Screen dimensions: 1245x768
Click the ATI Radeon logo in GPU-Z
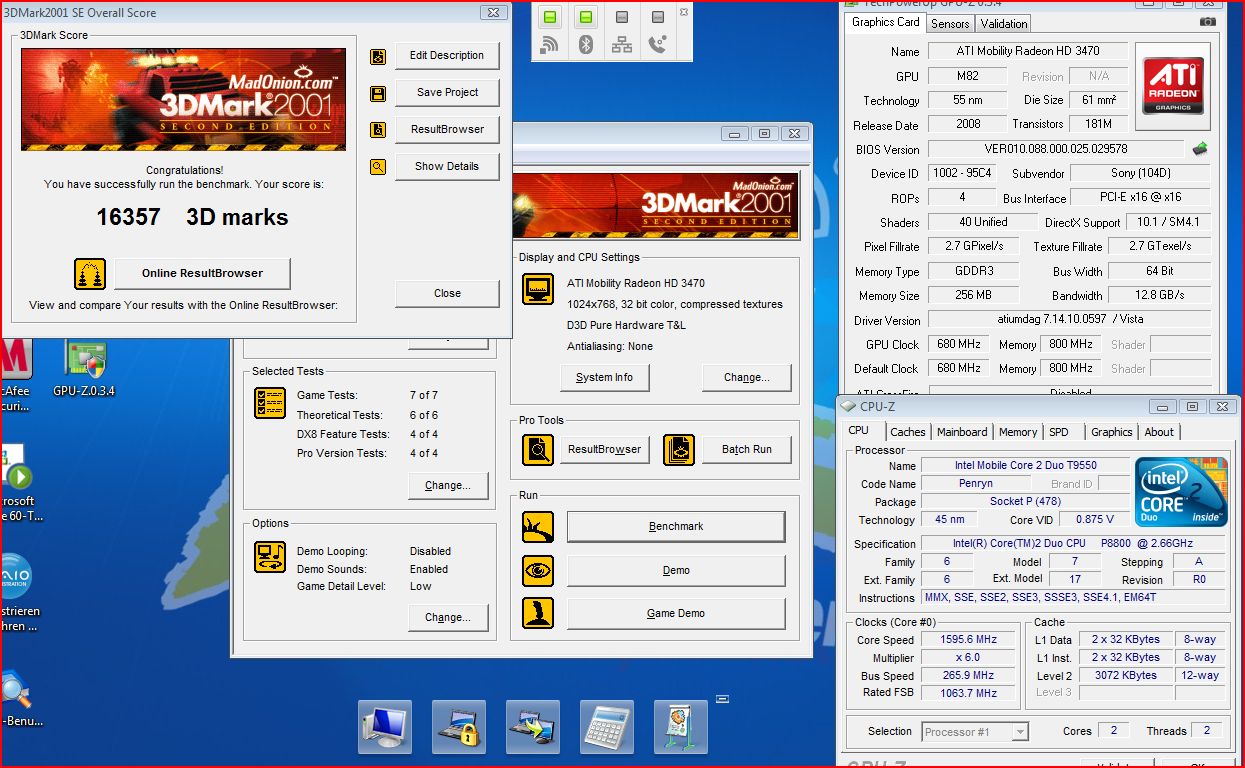1175,84
